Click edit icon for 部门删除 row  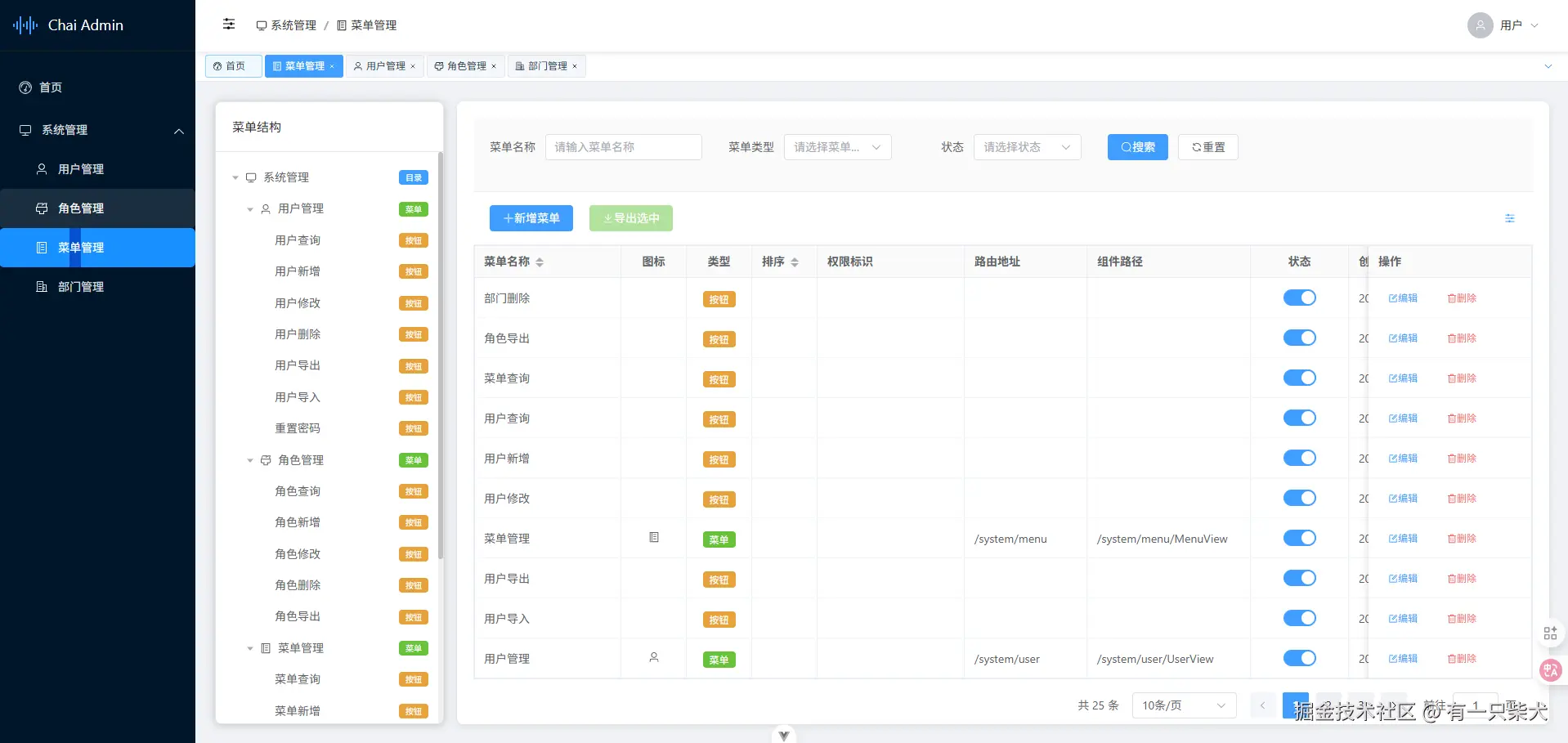[x=1393, y=298]
